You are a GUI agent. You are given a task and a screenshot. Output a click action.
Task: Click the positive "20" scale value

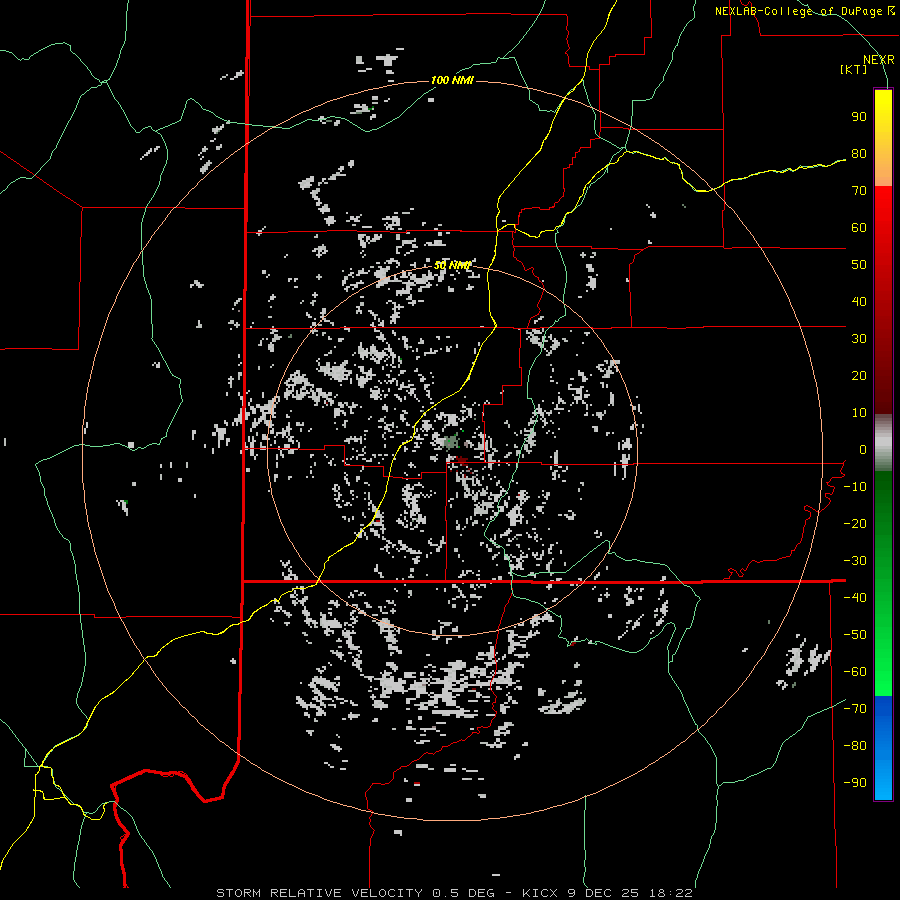(859, 376)
